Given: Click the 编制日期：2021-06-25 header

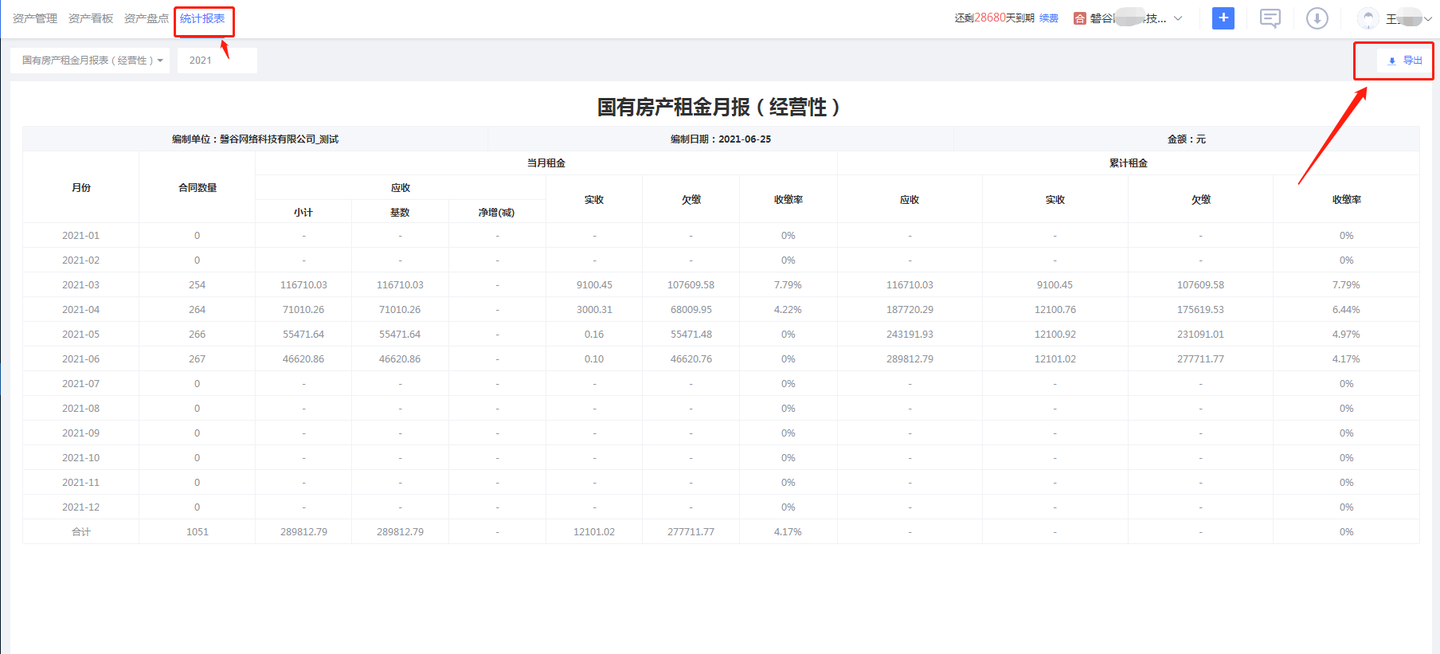Looking at the screenshot, I should (x=720, y=139).
